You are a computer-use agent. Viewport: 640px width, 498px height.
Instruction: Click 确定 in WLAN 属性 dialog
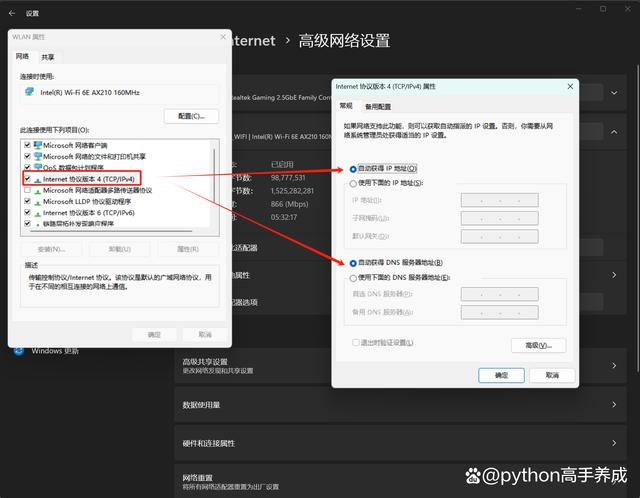tap(154, 335)
